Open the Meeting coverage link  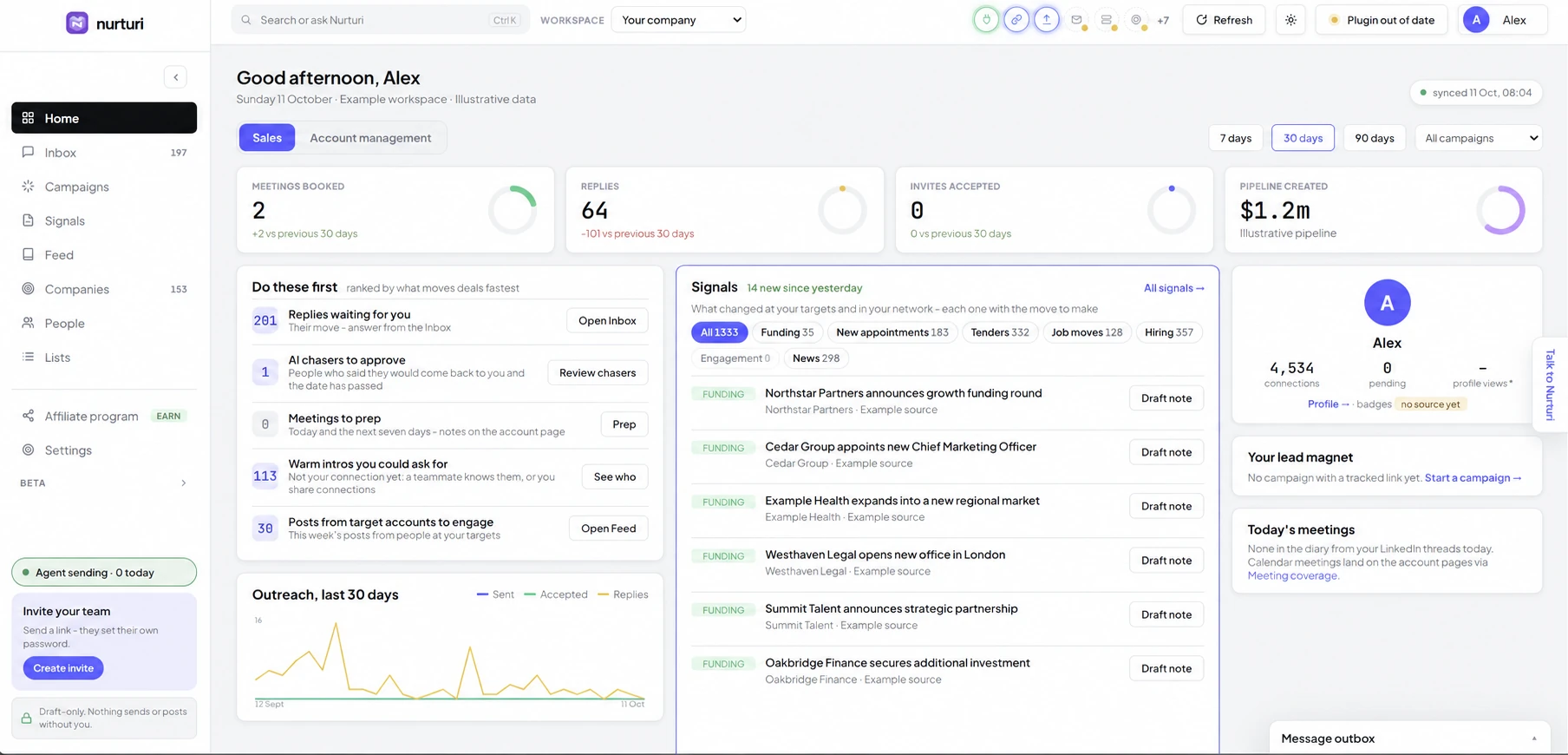pyautogui.click(x=1293, y=576)
